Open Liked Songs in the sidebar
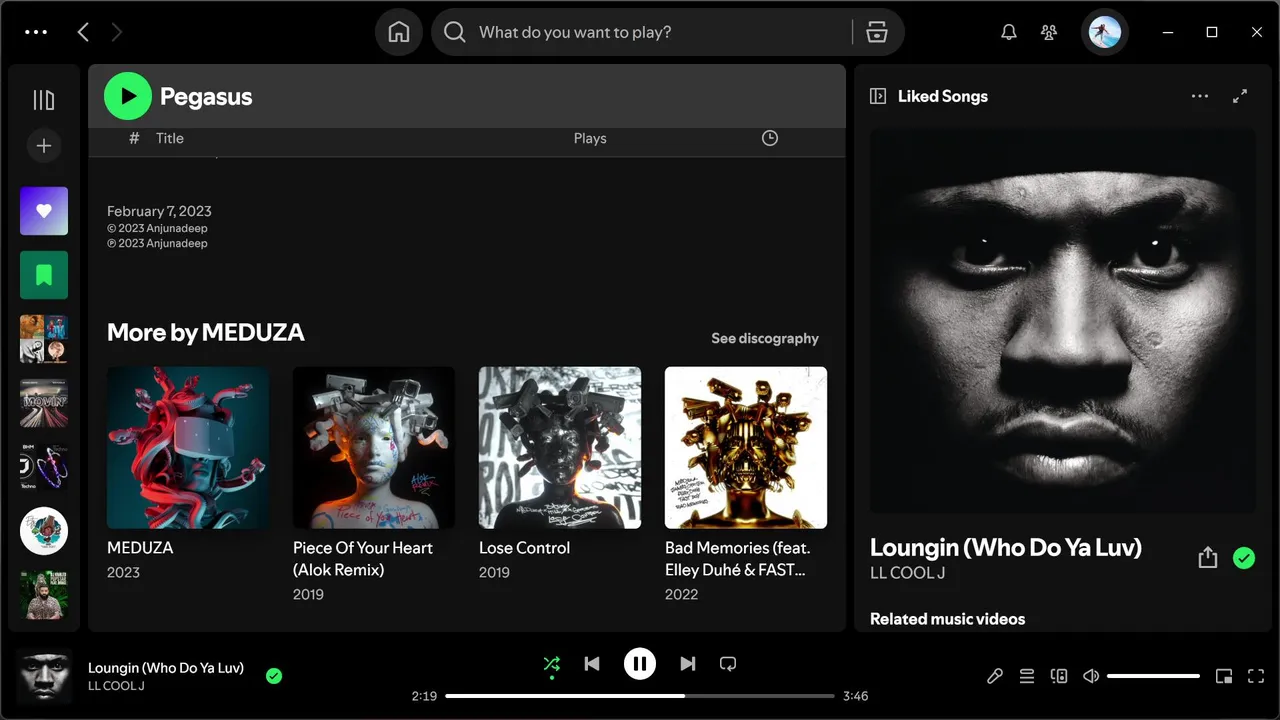This screenshot has width=1280, height=720. click(44, 211)
